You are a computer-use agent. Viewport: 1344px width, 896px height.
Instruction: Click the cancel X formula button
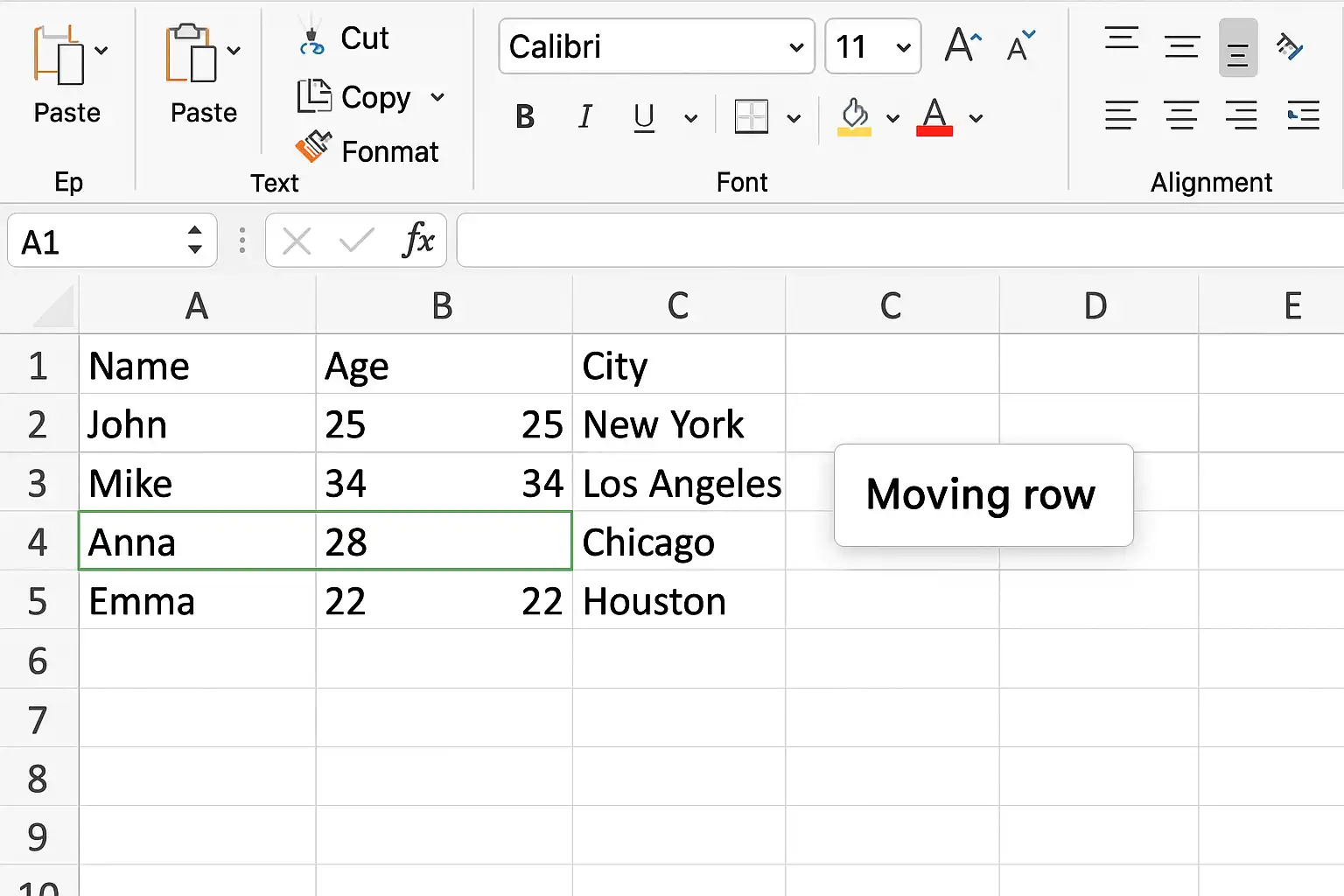click(x=297, y=241)
